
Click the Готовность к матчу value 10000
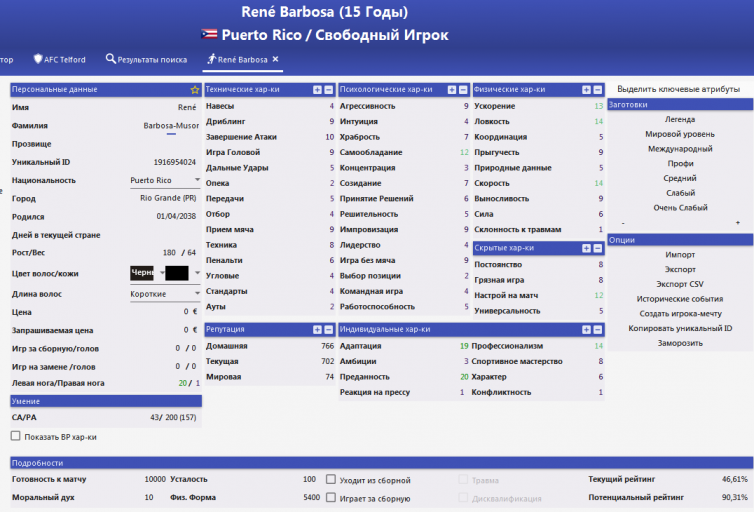(155, 479)
